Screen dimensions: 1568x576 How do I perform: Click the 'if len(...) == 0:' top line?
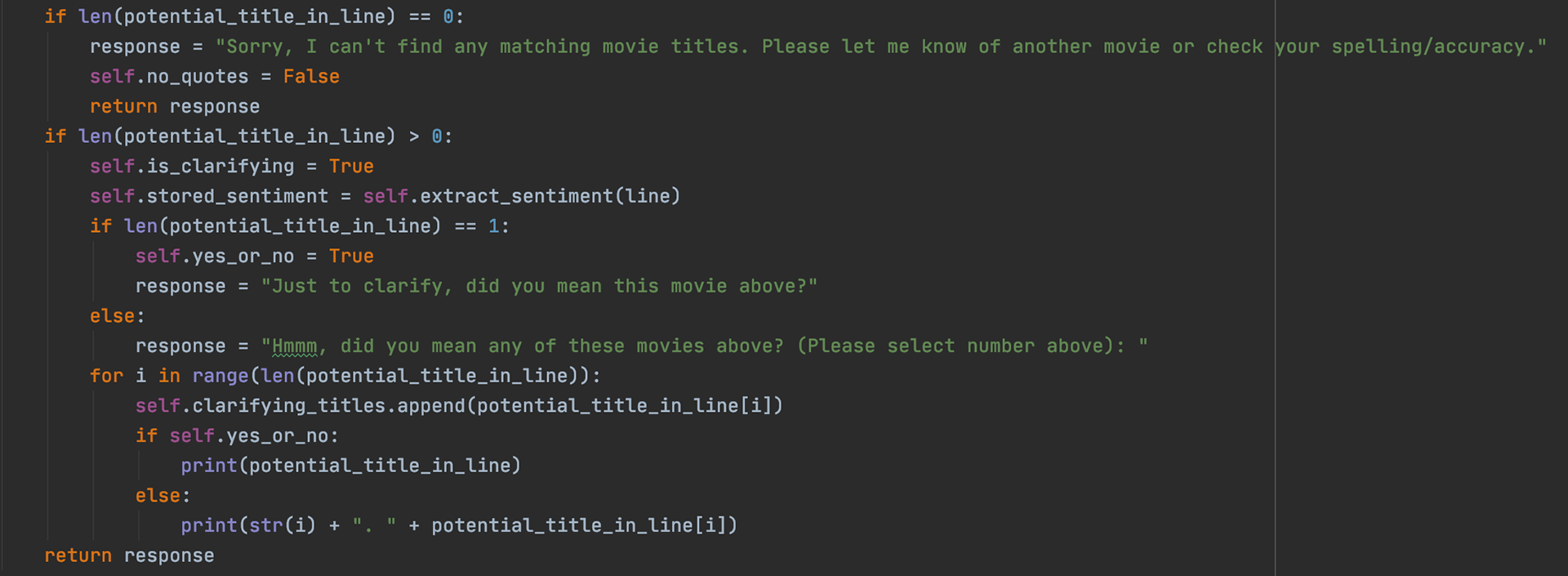pos(254,16)
